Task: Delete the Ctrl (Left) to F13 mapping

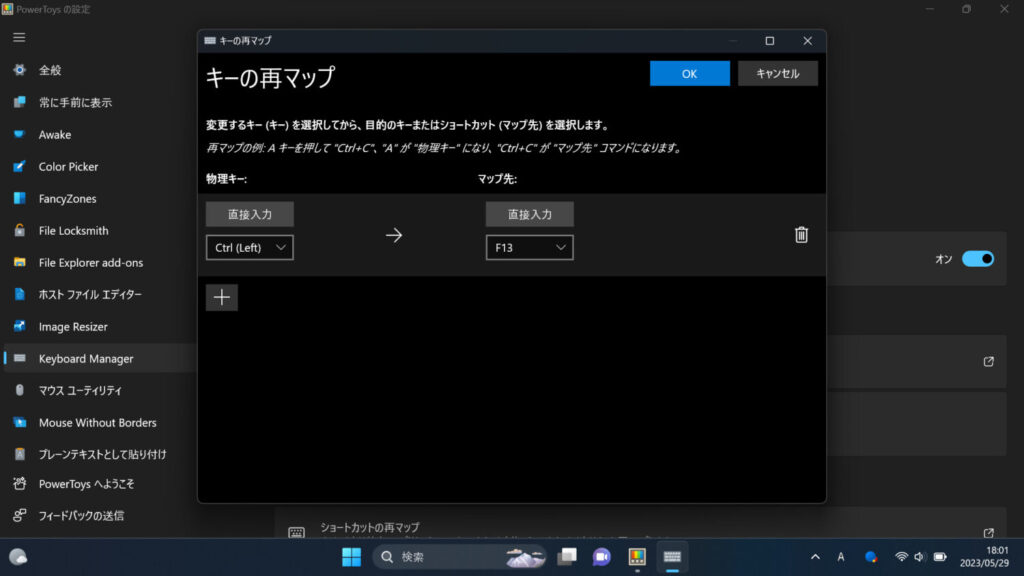Action: tap(801, 234)
